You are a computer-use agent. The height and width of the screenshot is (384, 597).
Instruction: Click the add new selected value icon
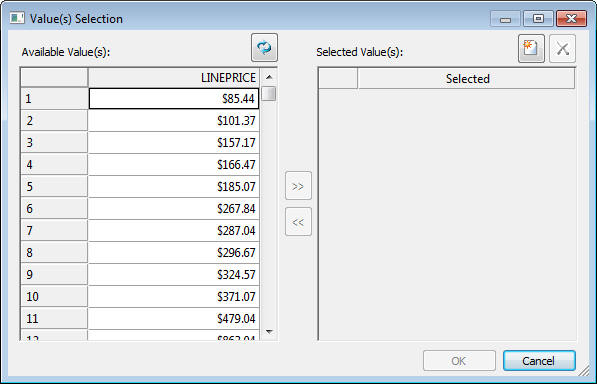tap(531, 48)
